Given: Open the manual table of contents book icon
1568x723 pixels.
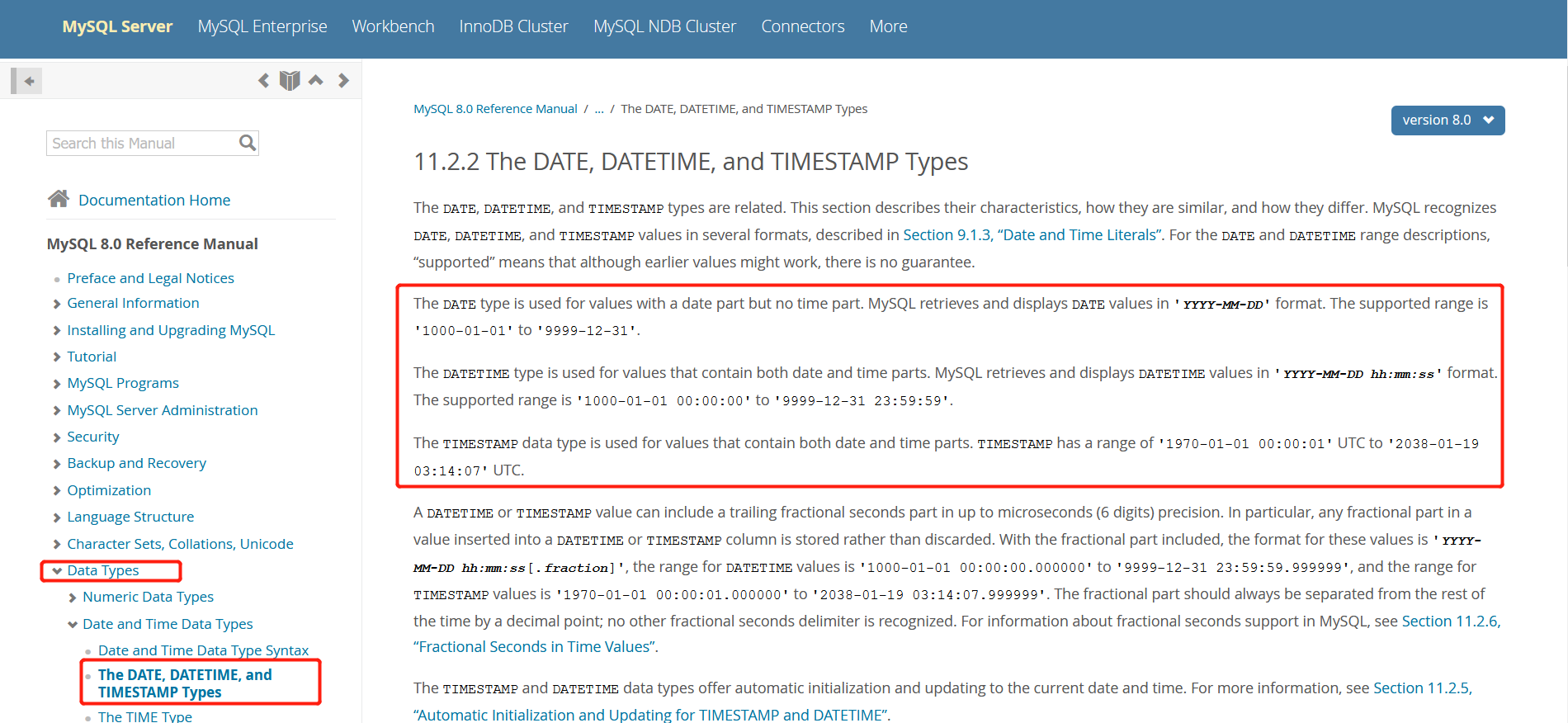Looking at the screenshot, I should coord(290,80).
